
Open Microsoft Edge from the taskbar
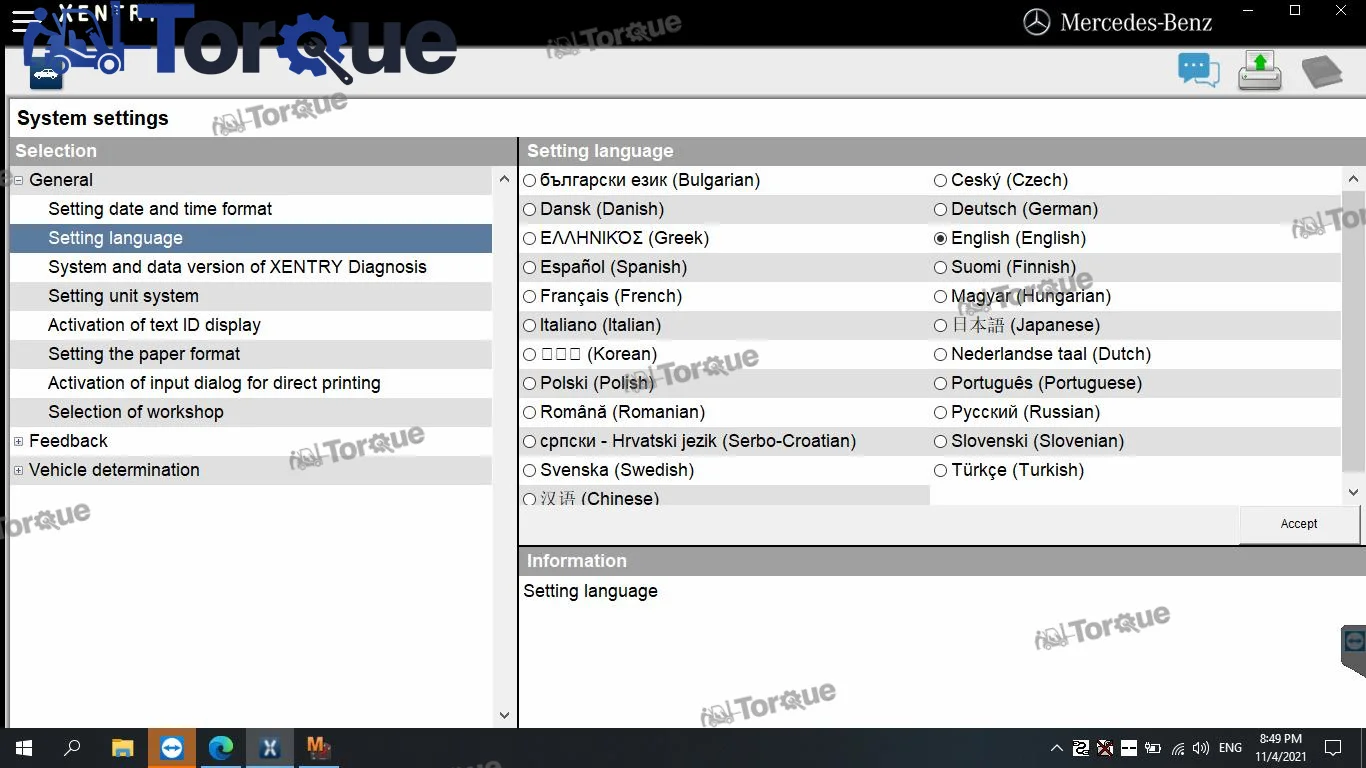click(x=221, y=748)
